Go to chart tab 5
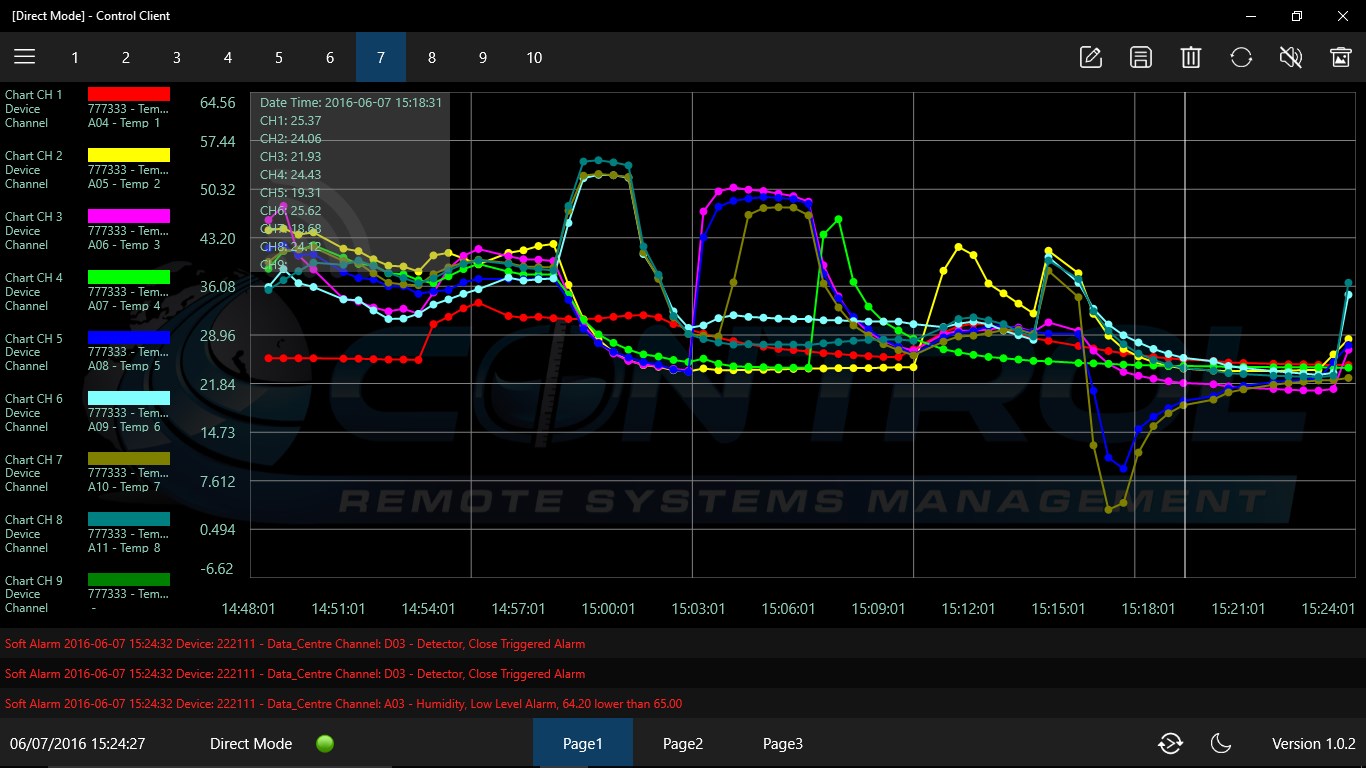The image size is (1366, 768). point(279,57)
